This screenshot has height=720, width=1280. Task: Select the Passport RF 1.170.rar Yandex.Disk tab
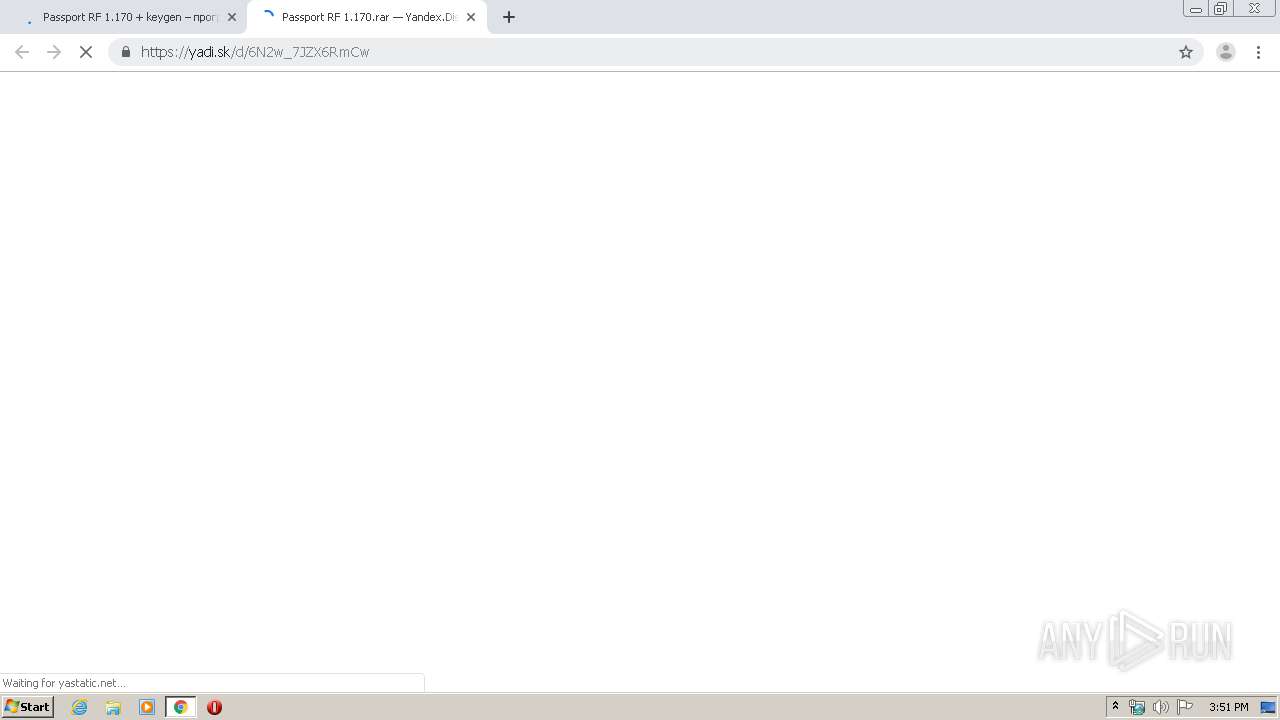coord(367,17)
